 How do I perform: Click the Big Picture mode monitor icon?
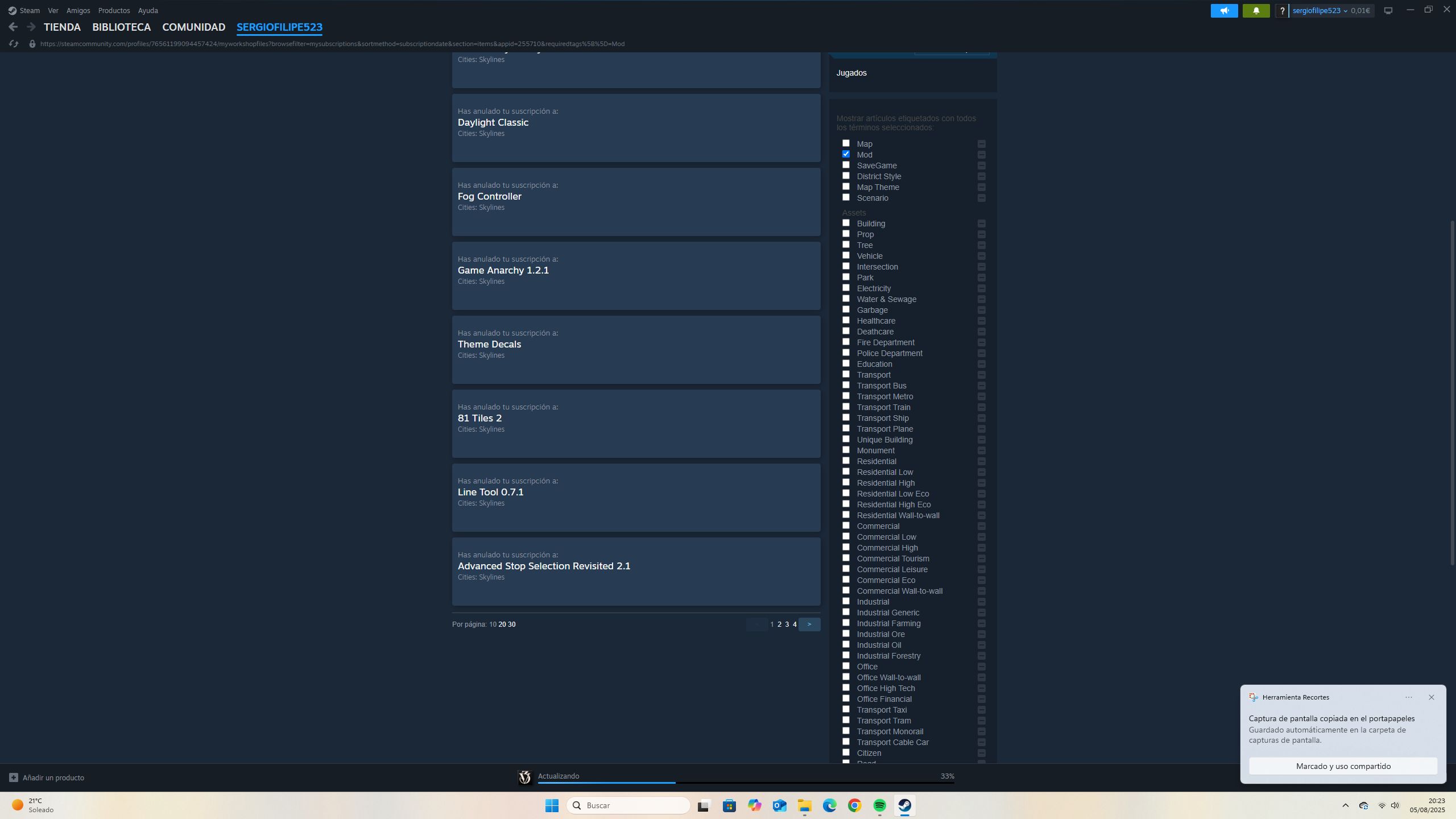(1388, 11)
